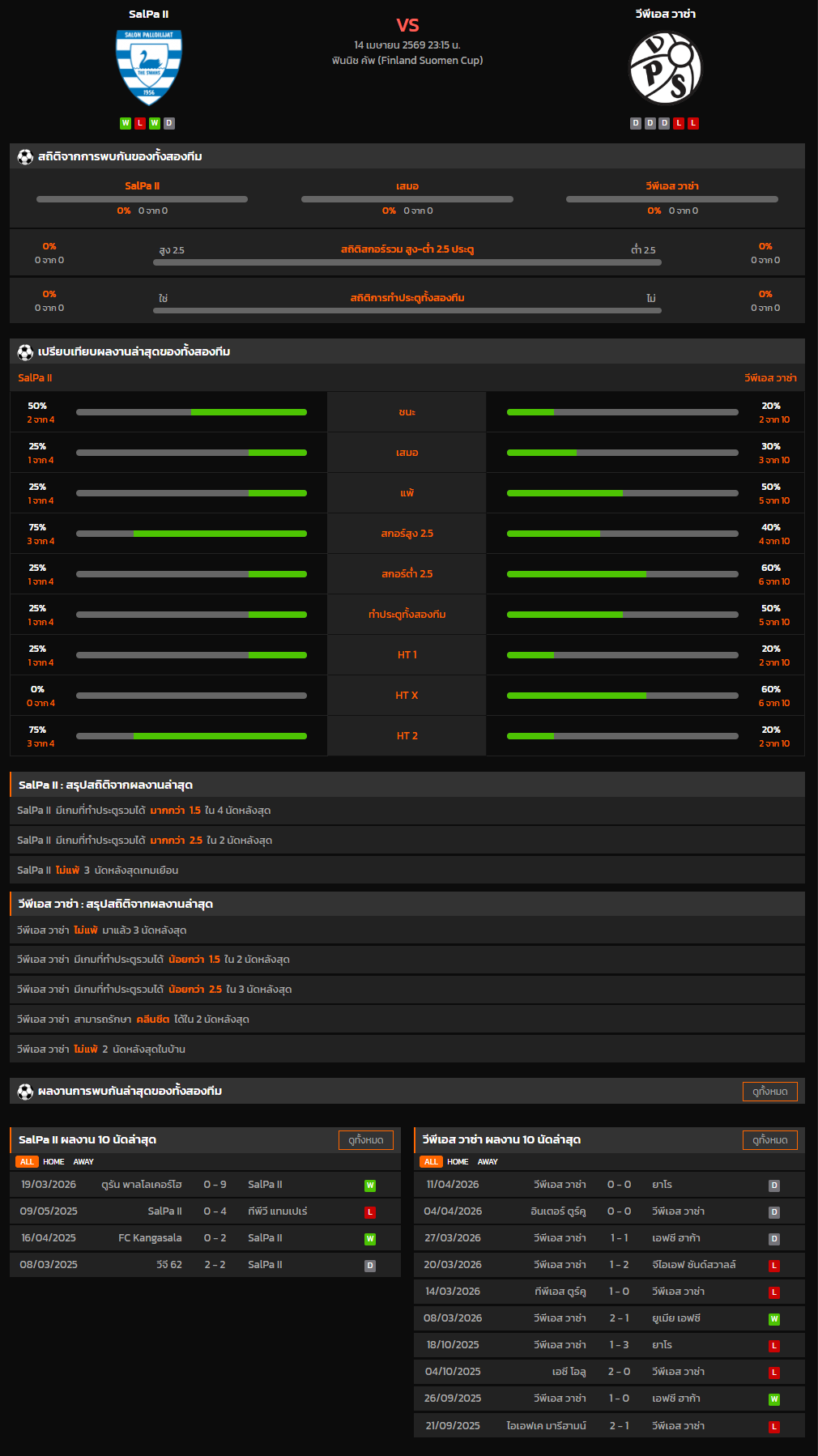
Task: Click the W badge for the 19/03/2026 match
Action: click(x=370, y=1186)
